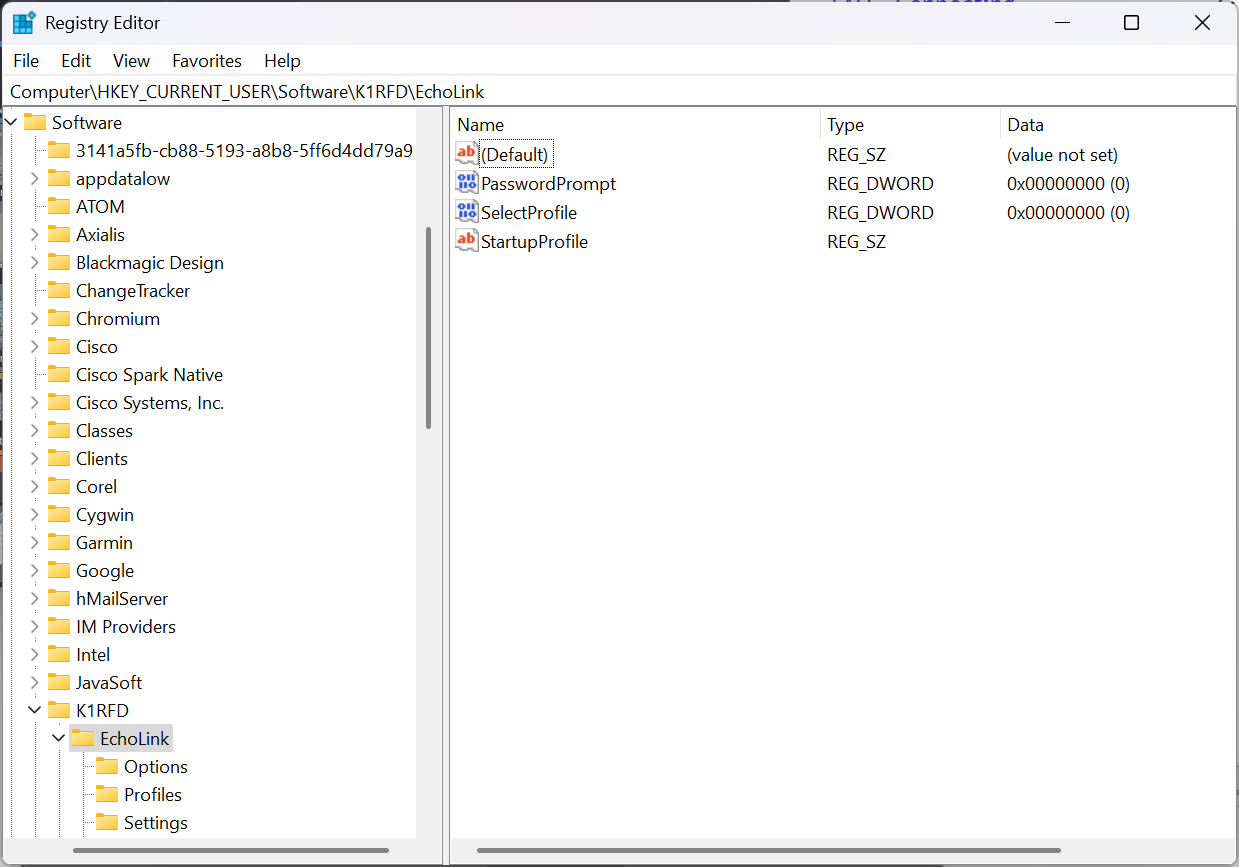Click the (Default) string value icon
Viewport: 1239px width, 867px height.
pos(466,154)
